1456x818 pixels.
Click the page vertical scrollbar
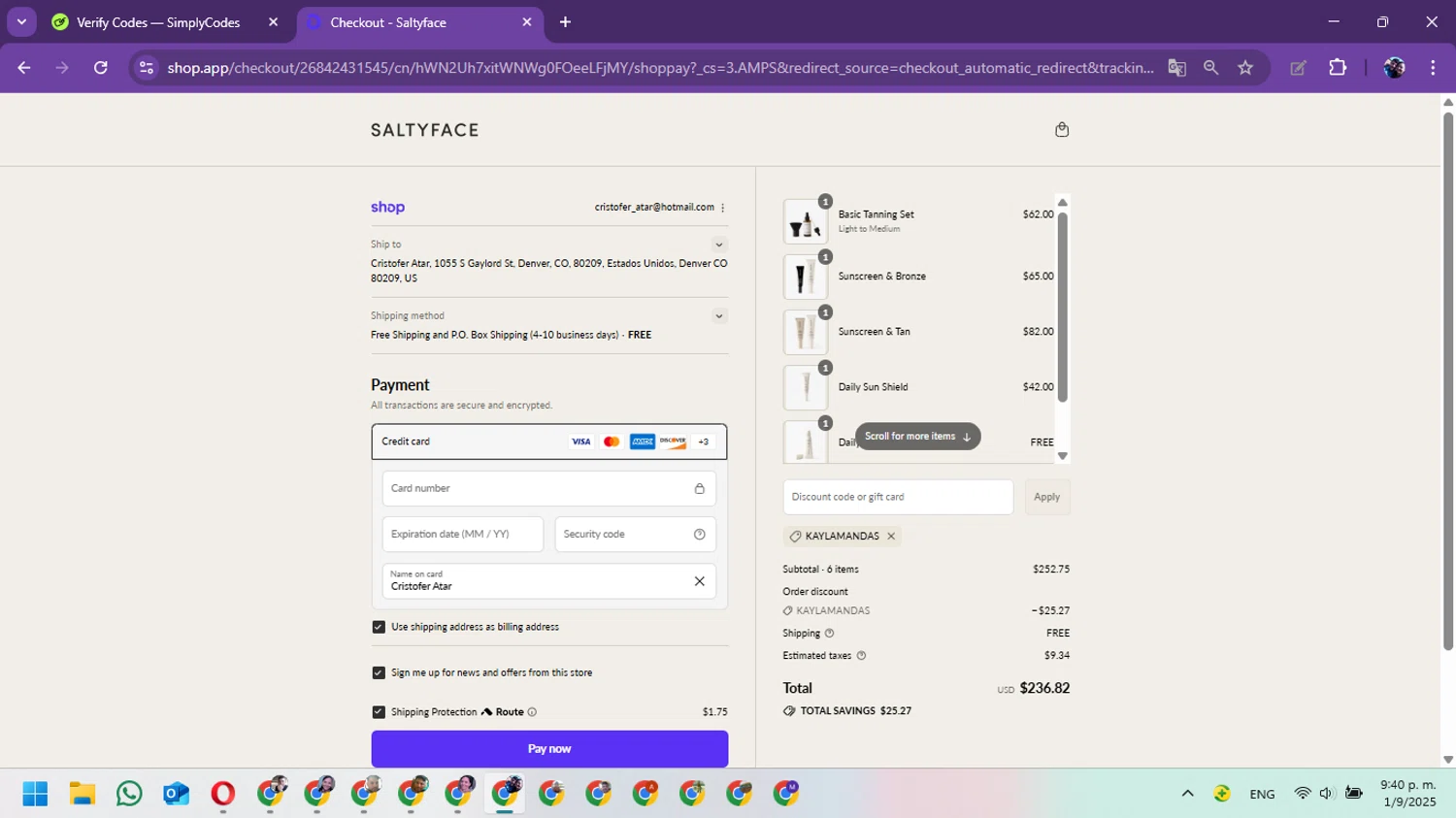click(x=1447, y=381)
